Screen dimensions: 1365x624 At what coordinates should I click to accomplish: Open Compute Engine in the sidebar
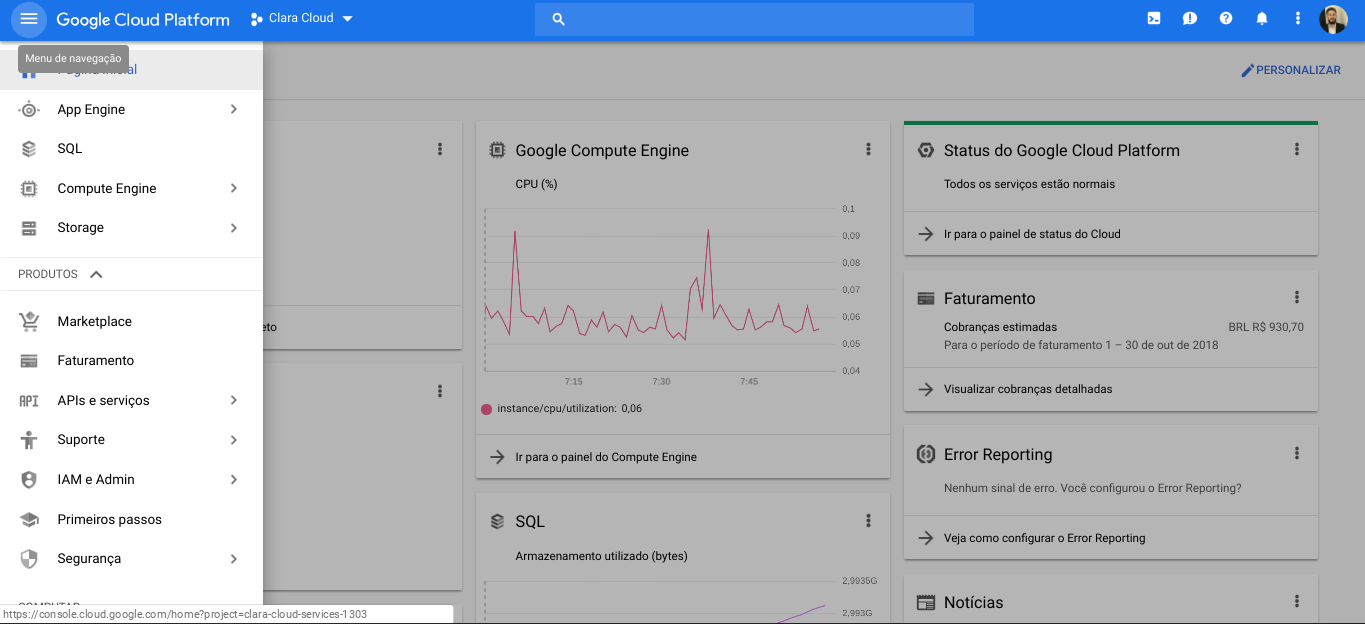pos(131,188)
